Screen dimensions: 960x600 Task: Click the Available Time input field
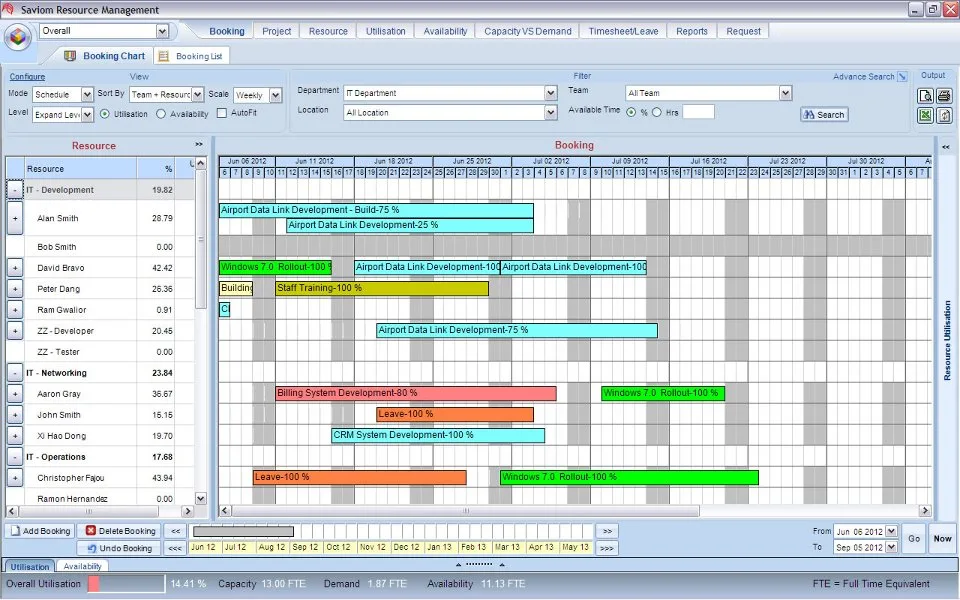tap(699, 112)
